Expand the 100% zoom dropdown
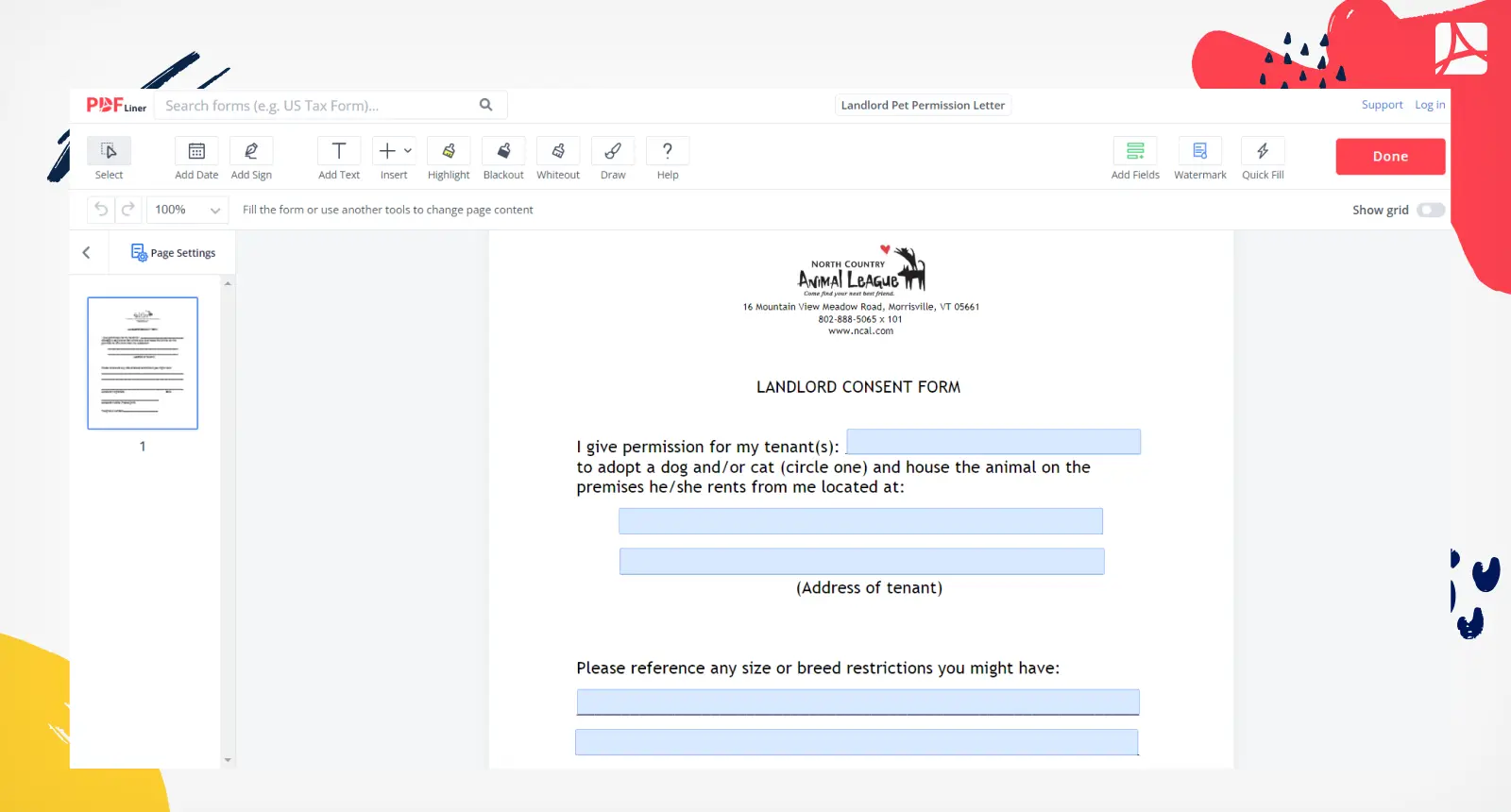Viewport: 1511px width, 812px height. (188, 210)
